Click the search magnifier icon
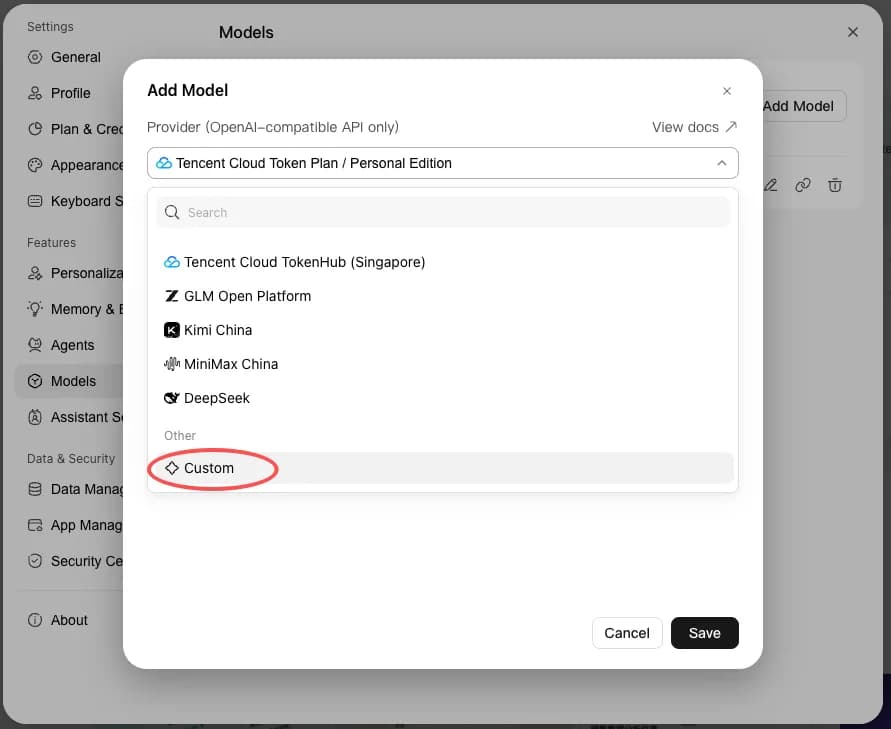The image size is (891, 729). (x=172, y=213)
